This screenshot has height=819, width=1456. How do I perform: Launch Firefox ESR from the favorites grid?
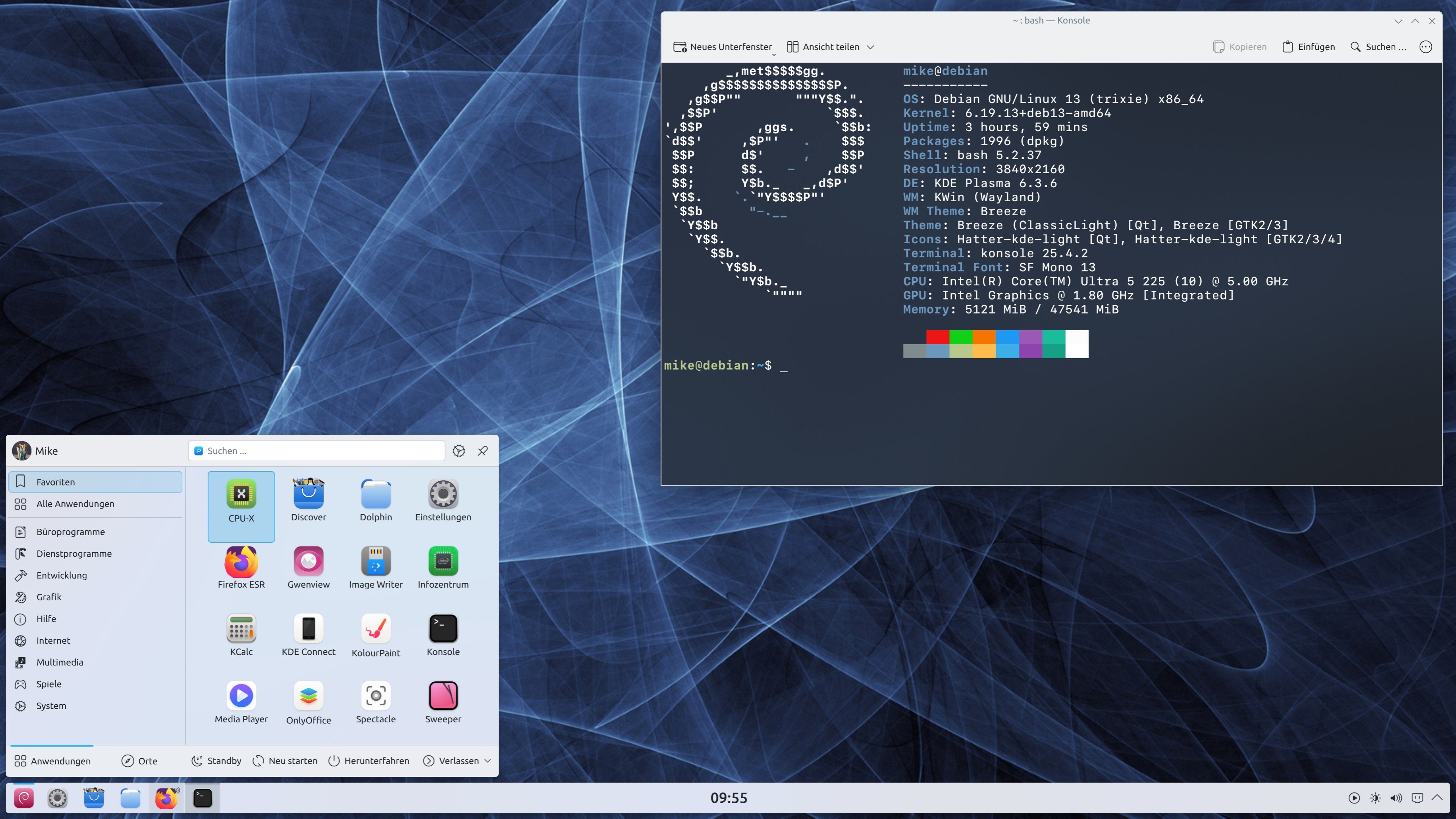pos(242,568)
